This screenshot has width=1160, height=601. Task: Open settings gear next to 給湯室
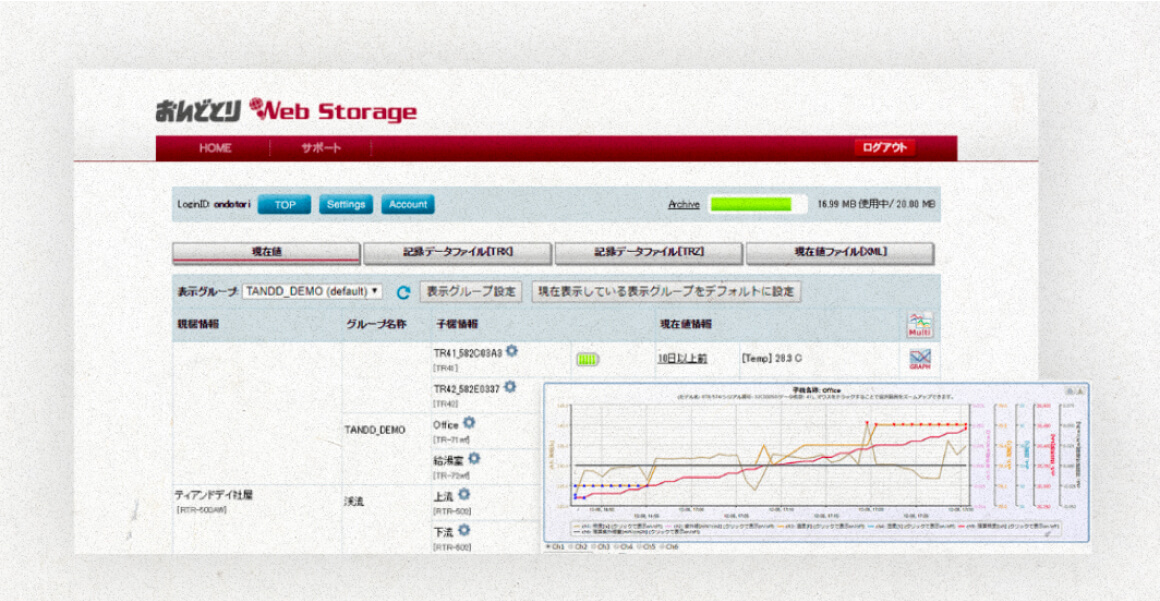474,459
